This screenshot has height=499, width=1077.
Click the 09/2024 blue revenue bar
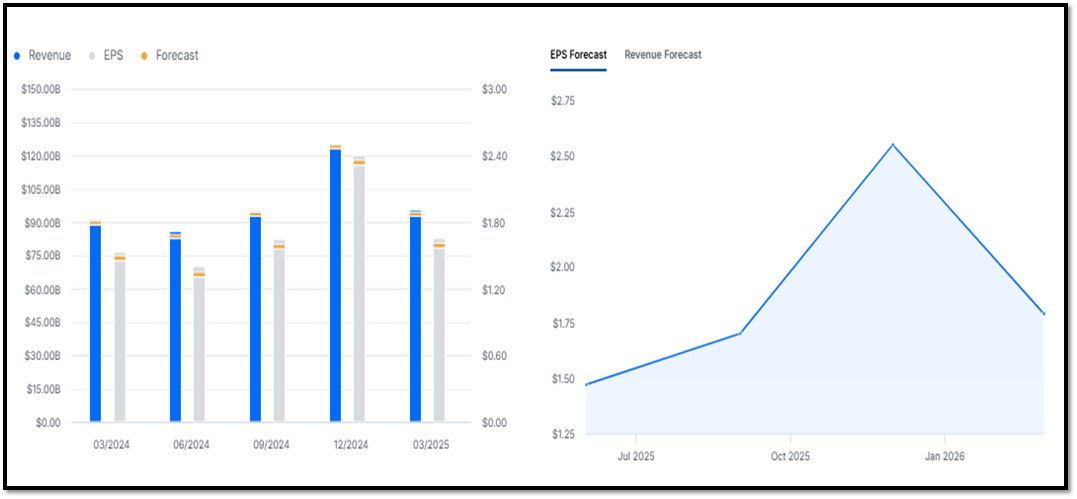(256, 318)
